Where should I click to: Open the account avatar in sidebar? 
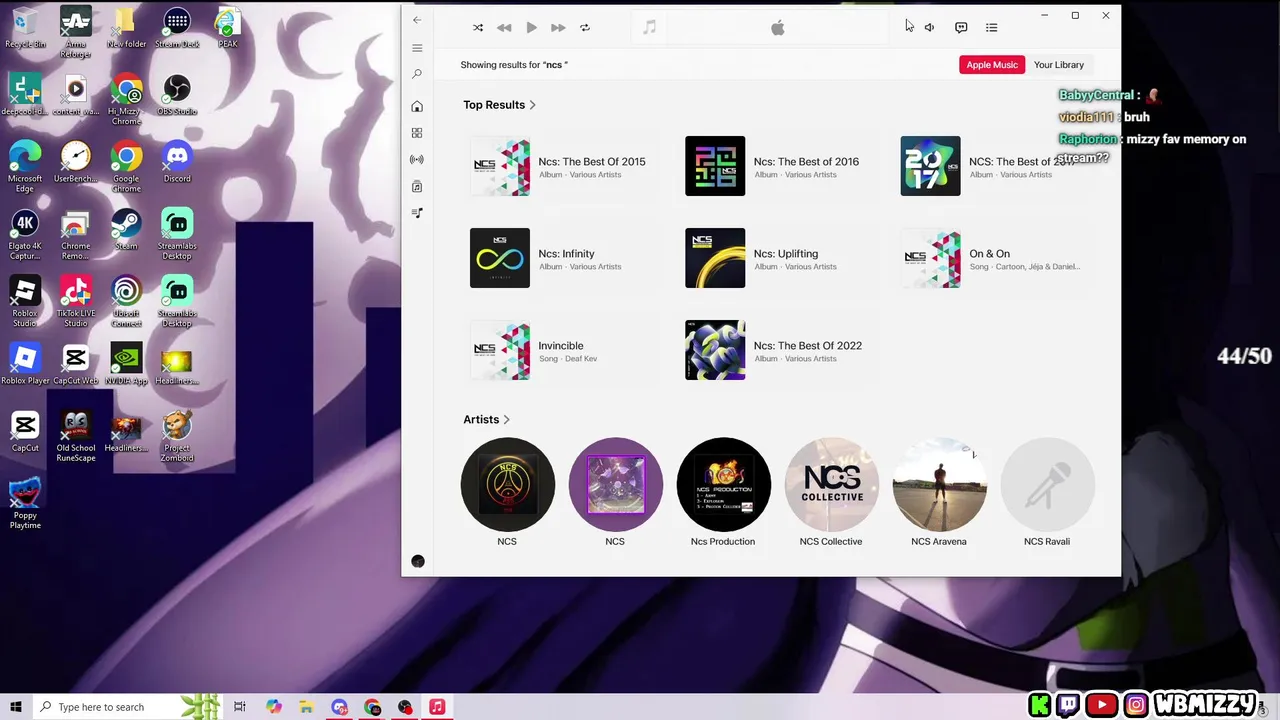coord(418,562)
